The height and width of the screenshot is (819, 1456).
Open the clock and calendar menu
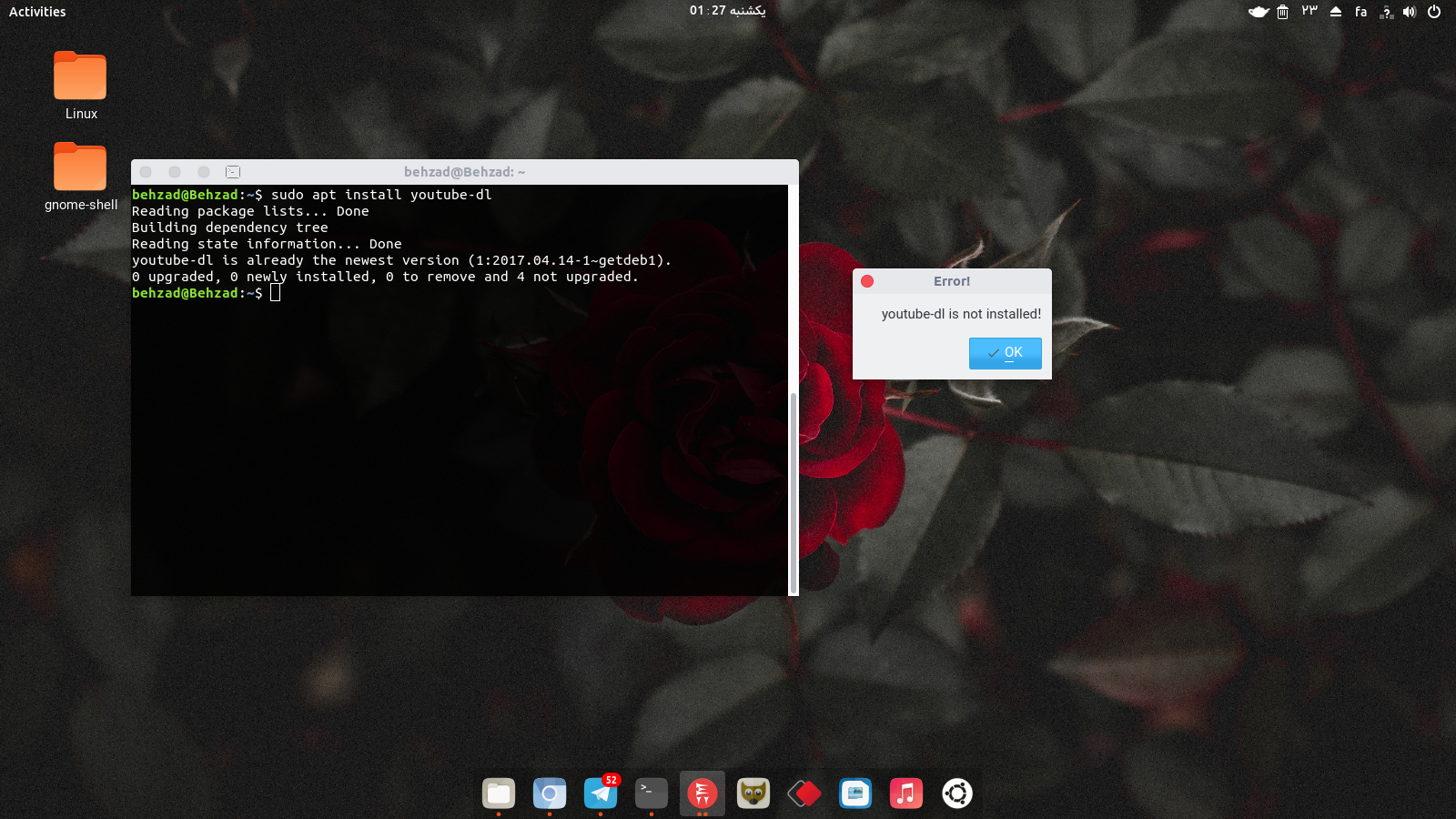click(x=727, y=11)
